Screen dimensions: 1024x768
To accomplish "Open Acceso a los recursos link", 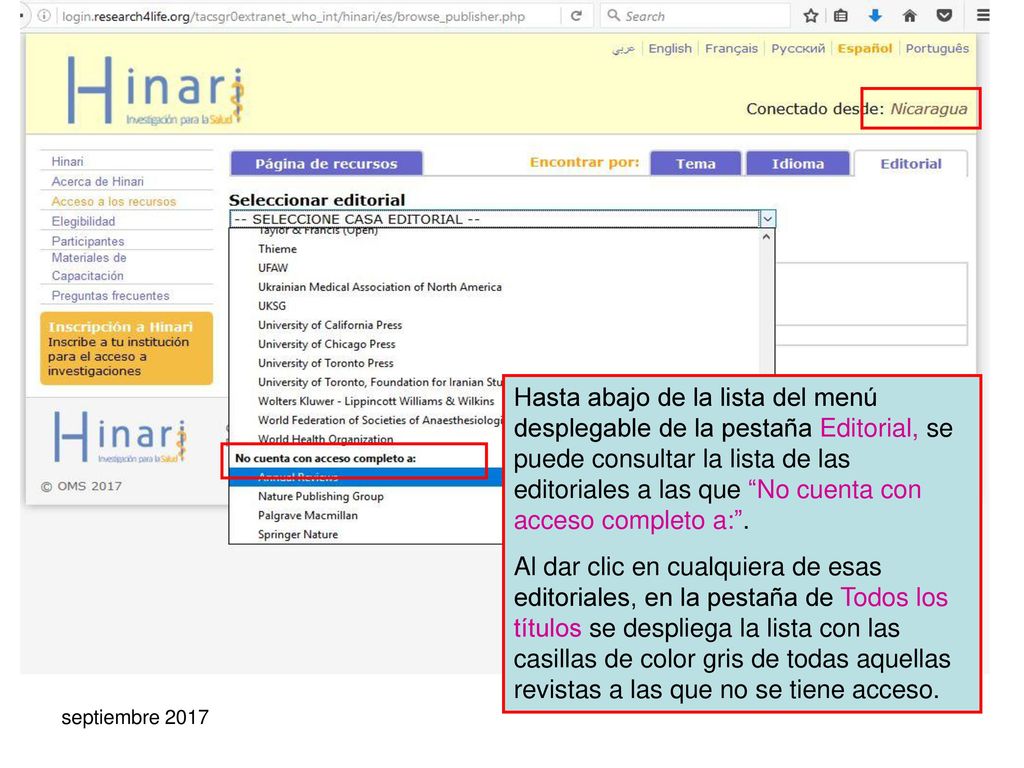I will [114, 202].
